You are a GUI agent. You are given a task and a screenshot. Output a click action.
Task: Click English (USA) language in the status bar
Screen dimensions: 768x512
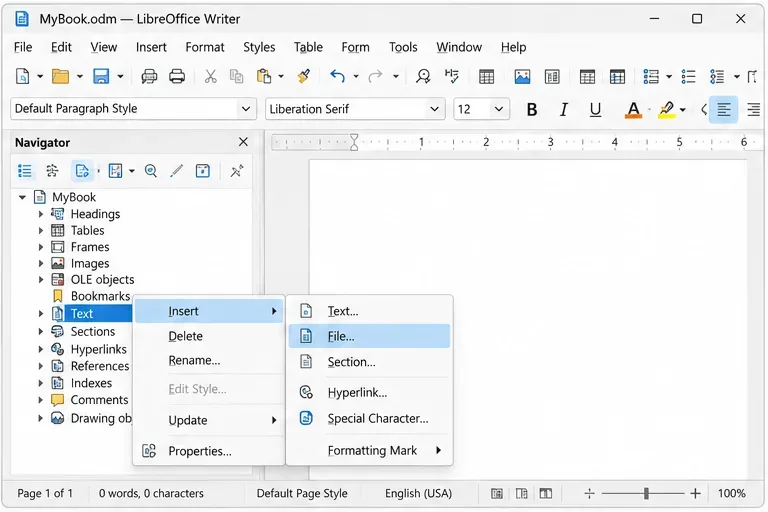click(x=418, y=493)
